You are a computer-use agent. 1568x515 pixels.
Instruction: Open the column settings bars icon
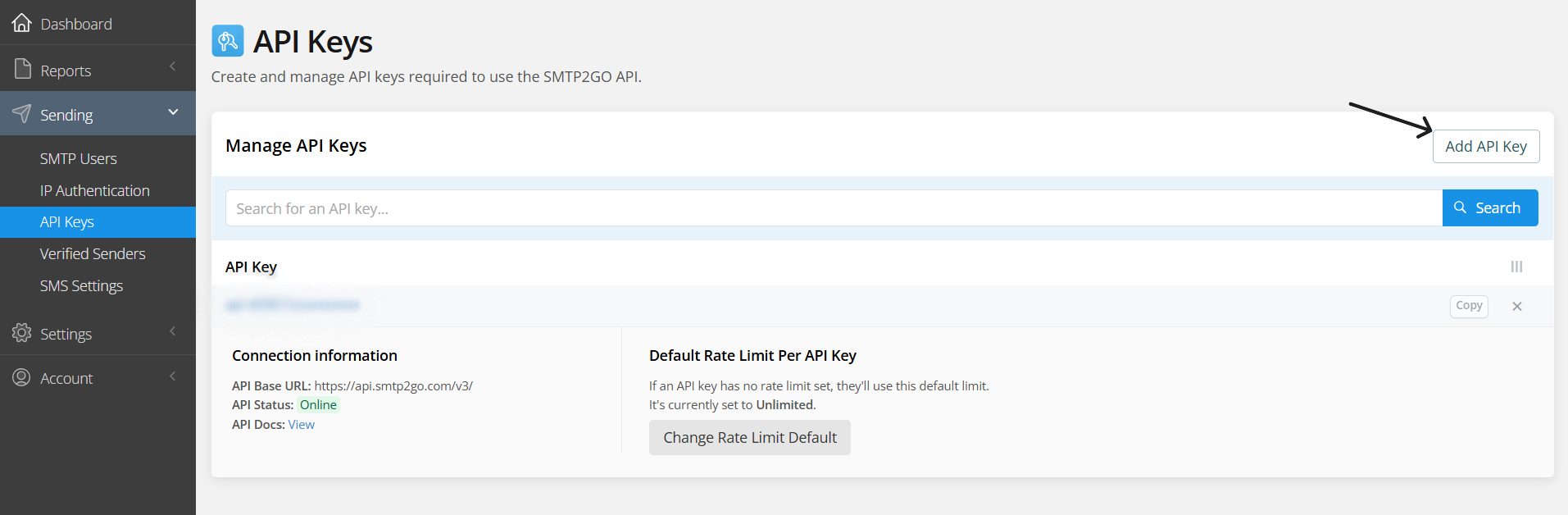(1516, 267)
